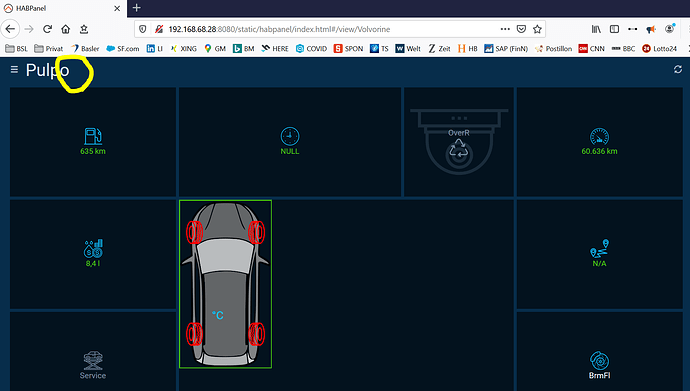Viewport: 690px width, 391px height.
Task: Open the CNN bookmark
Action: pyautogui.click(x=591, y=48)
